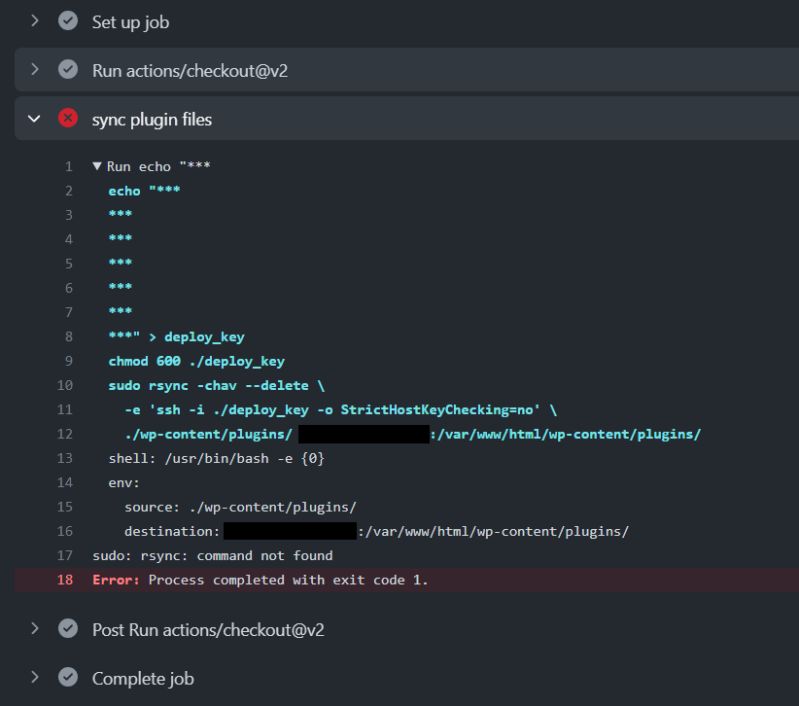Click log line number 10
The height and width of the screenshot is (706, 799).
click(65, 385)
